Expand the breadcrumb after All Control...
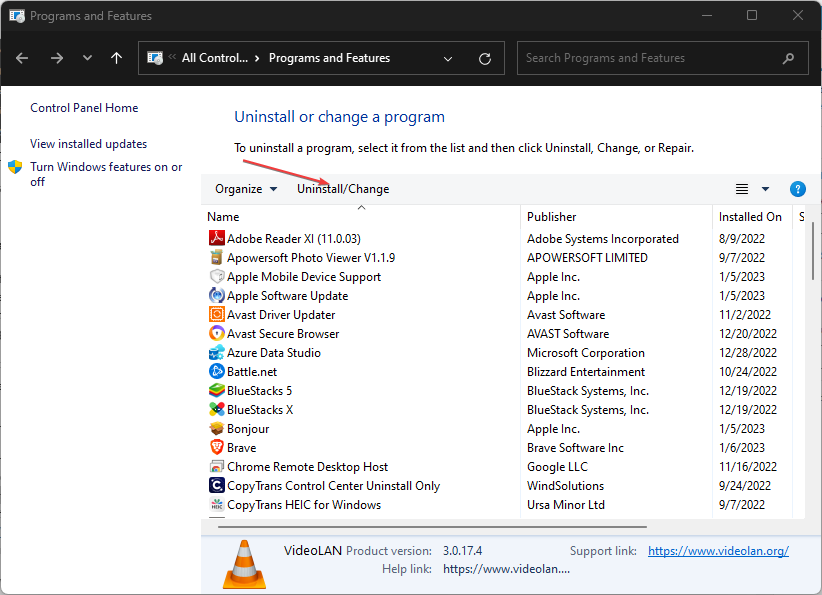 pyautogui.click(x=257, y=58)
